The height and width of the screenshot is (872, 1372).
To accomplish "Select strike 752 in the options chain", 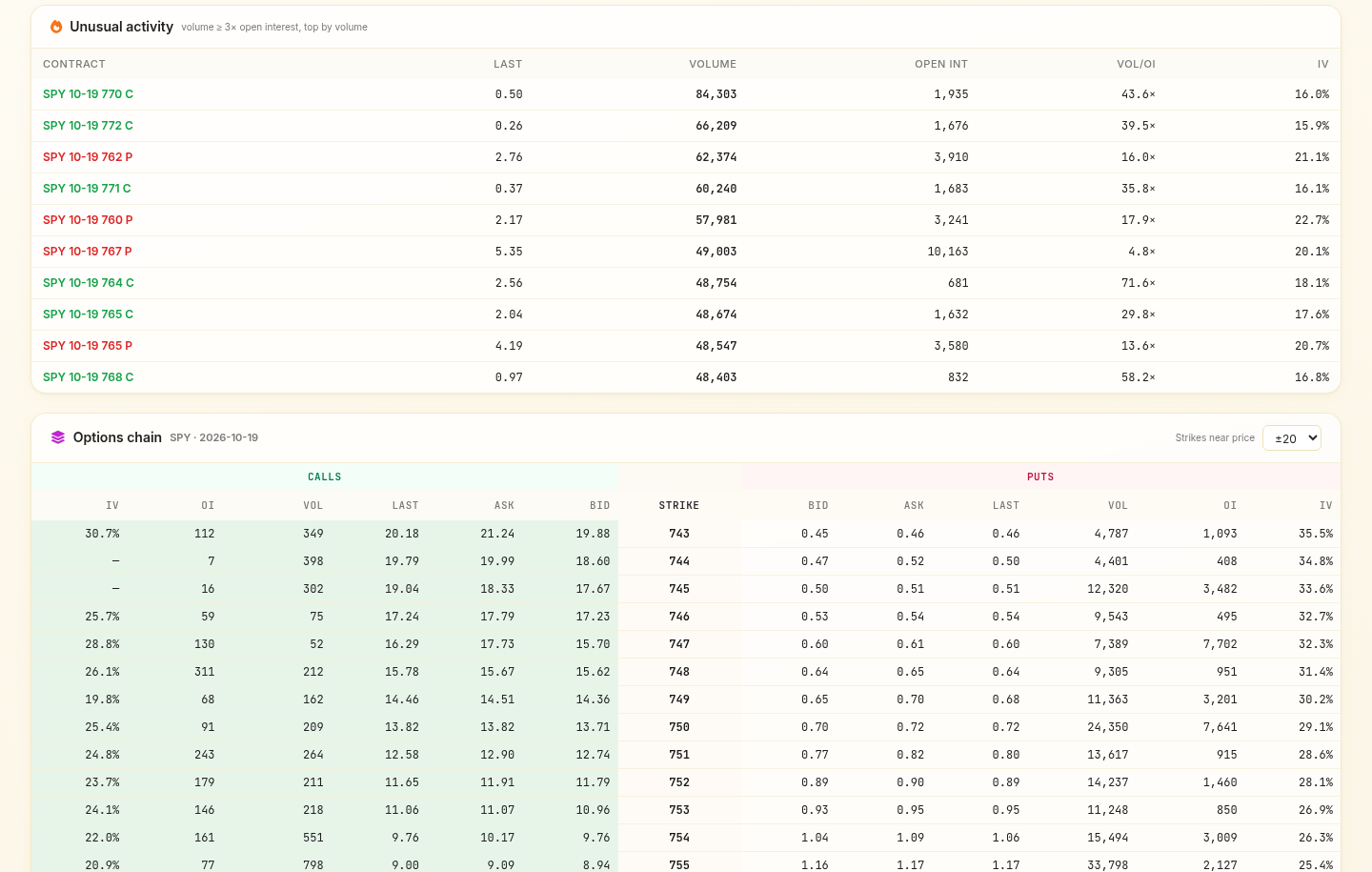I will 679,782.
